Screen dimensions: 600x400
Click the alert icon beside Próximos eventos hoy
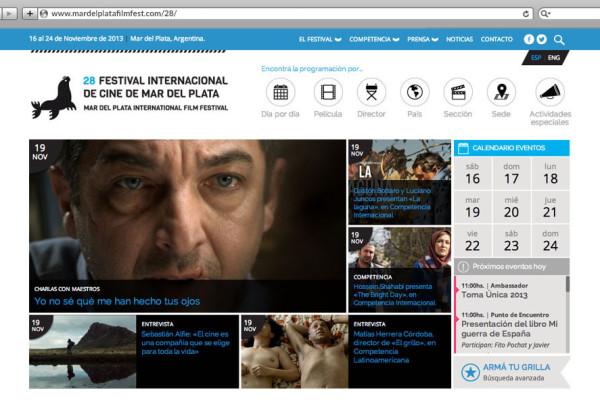click(x=463, y=266)
